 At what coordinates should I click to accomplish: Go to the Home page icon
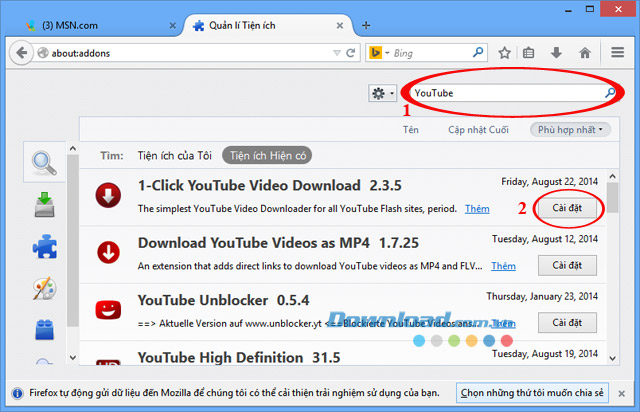[585, 52]
